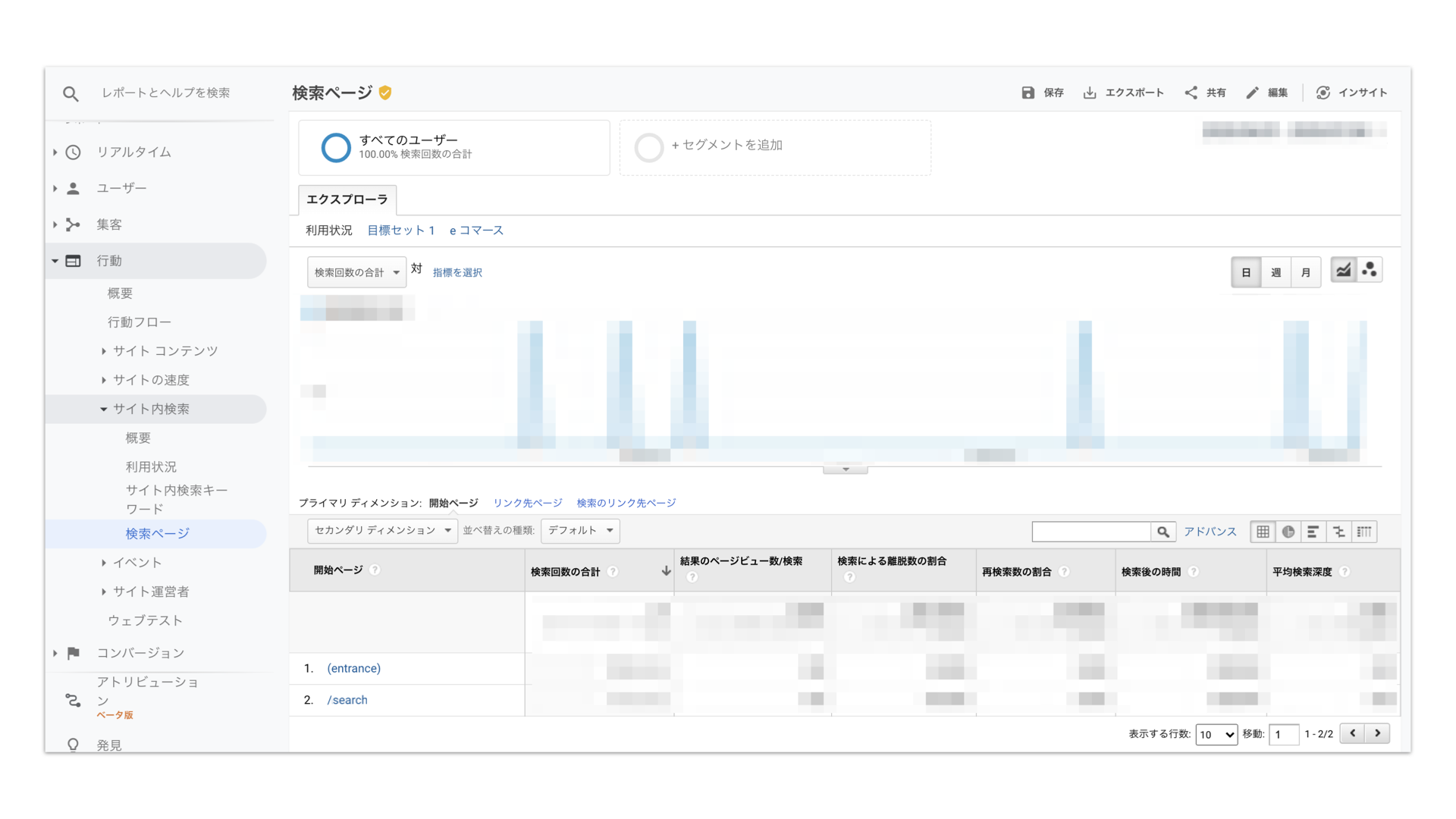Select the performance bar view icon
The height and width of the screenshot is (819, 1456).
coord(1313,532)
